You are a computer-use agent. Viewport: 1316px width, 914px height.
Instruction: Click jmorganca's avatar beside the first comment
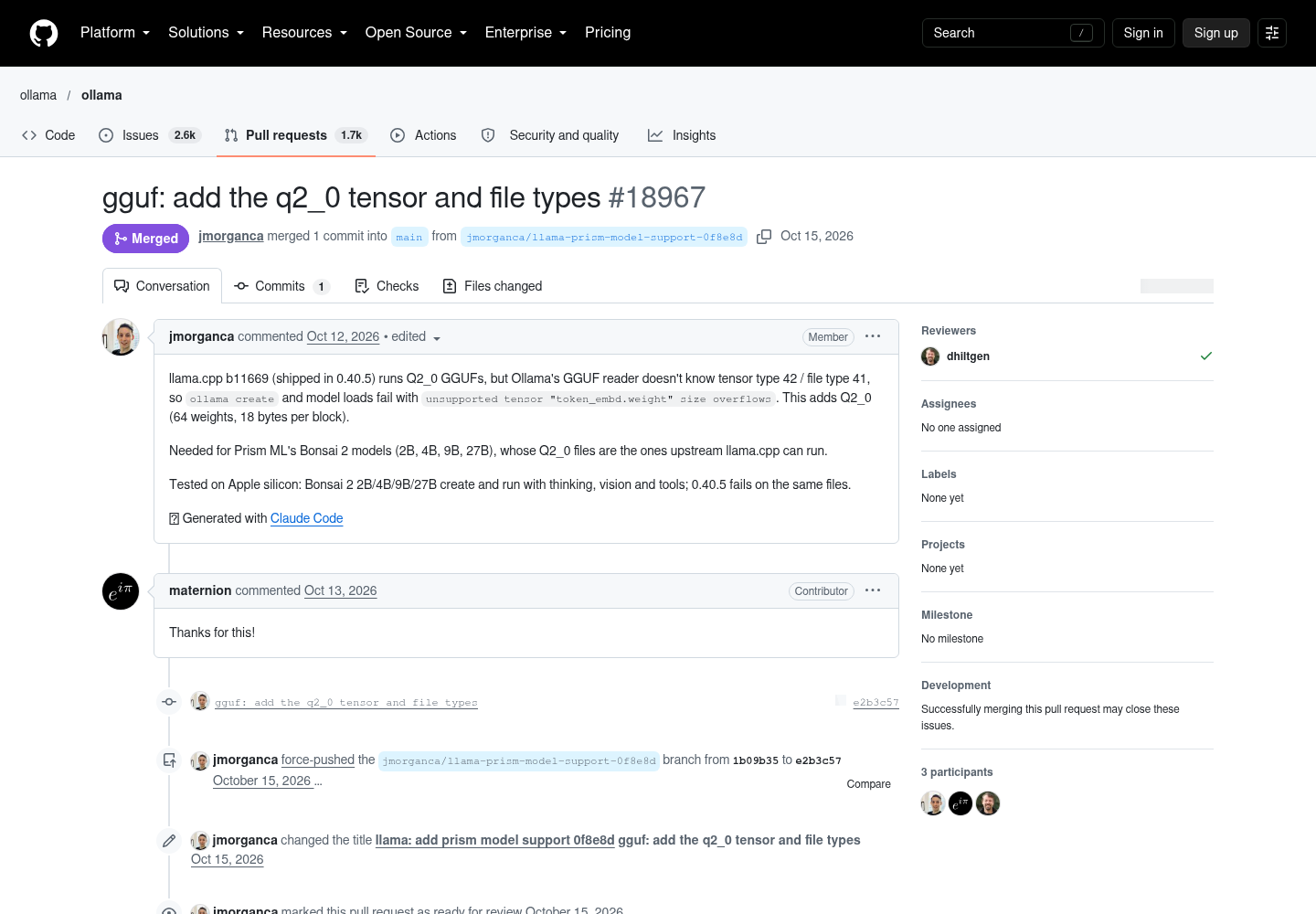[121, 337]
